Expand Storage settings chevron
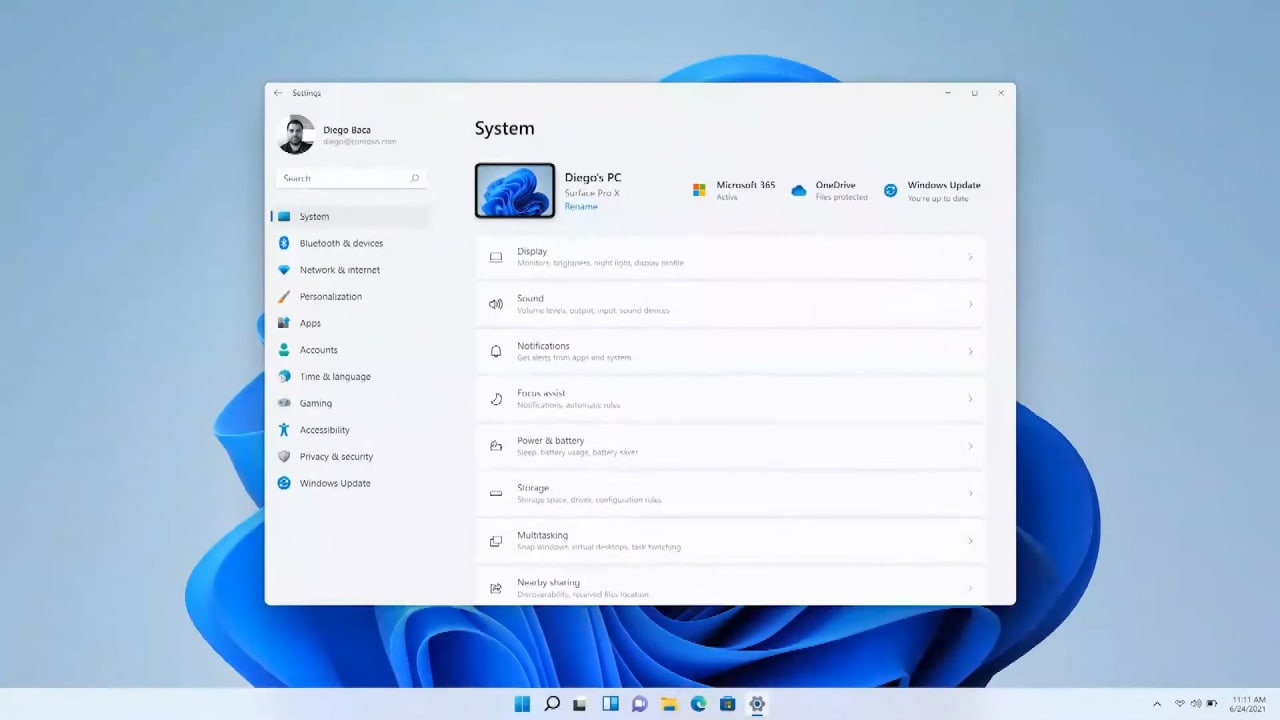Screen dimensions: 1280x720 [970, 493]
